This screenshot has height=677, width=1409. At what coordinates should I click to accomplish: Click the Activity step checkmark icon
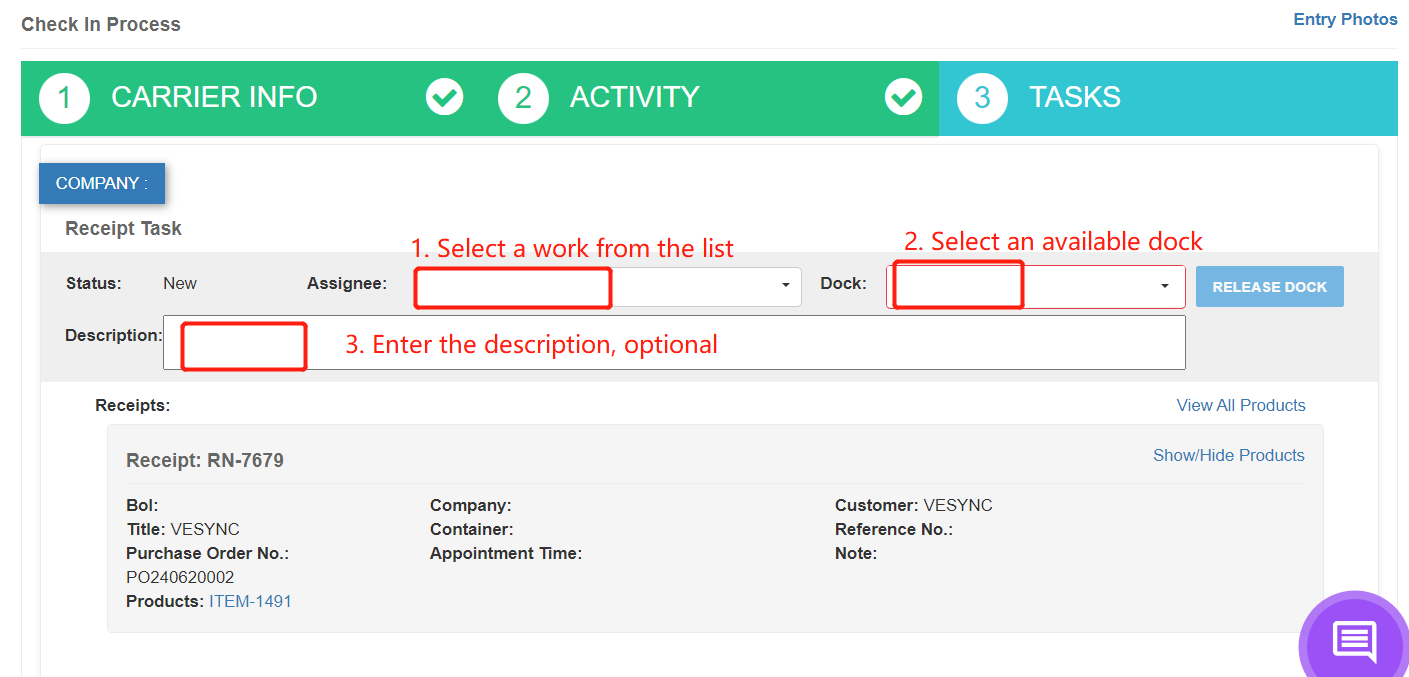[903, 97]
